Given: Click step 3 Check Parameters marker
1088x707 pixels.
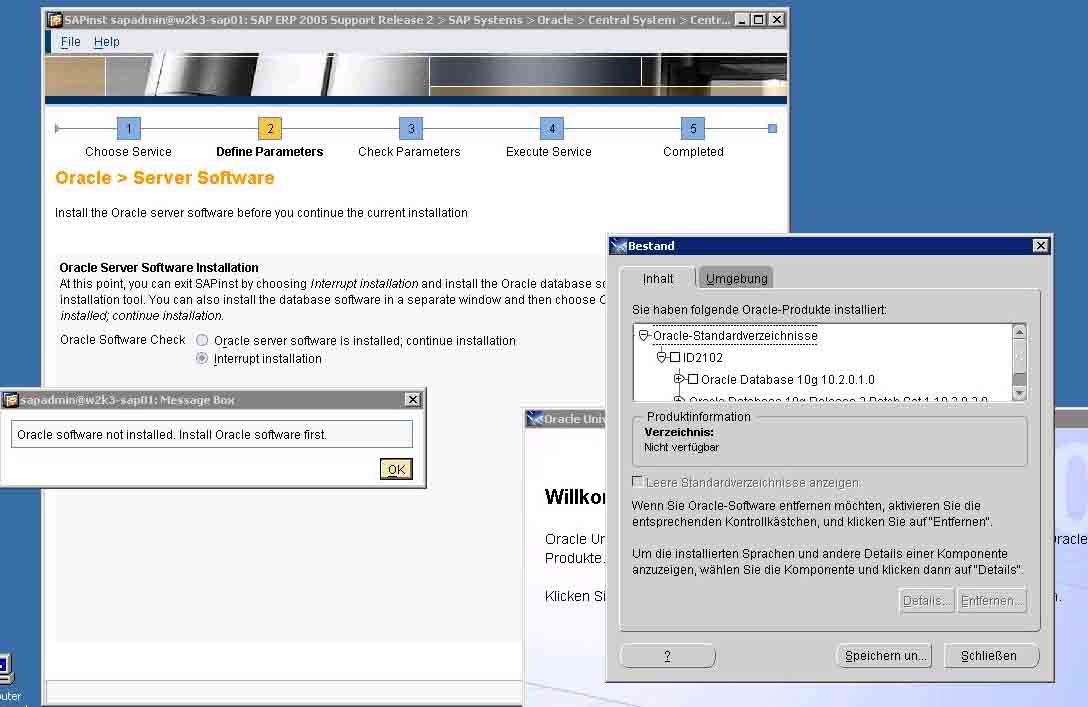Looking at the screenshot, I should pyautogui.click(x=411, y=128).
